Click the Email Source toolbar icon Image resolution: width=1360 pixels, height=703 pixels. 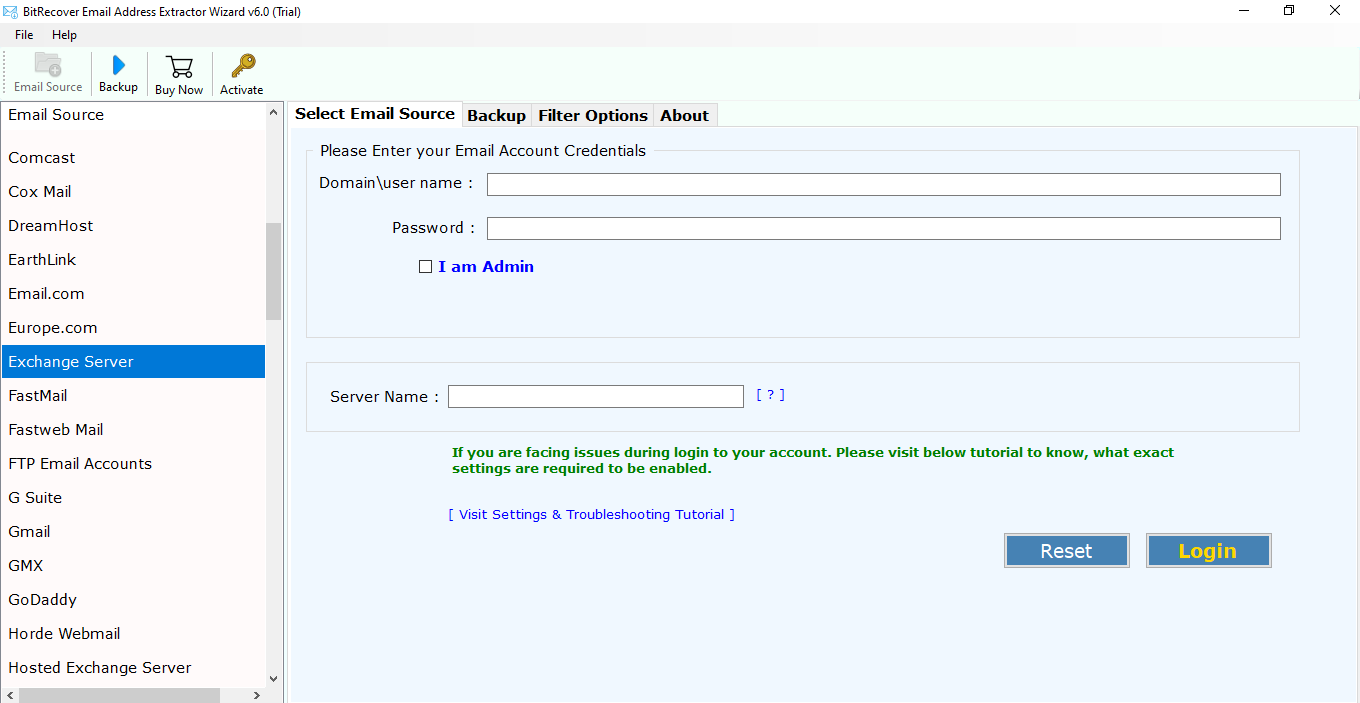point(48,65)
